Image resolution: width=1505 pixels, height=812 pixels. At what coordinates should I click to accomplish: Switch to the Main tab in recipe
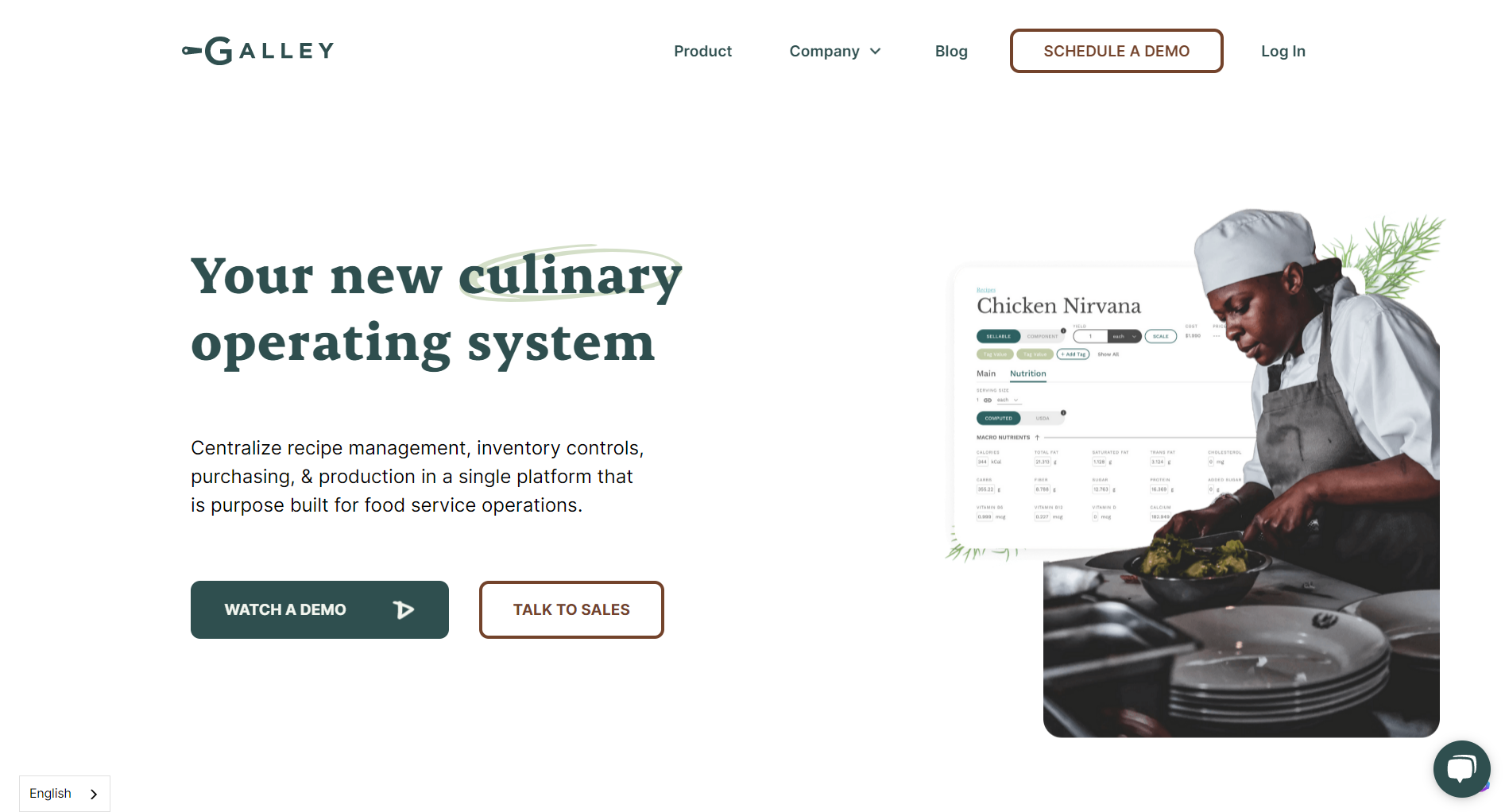coord(986,373)
